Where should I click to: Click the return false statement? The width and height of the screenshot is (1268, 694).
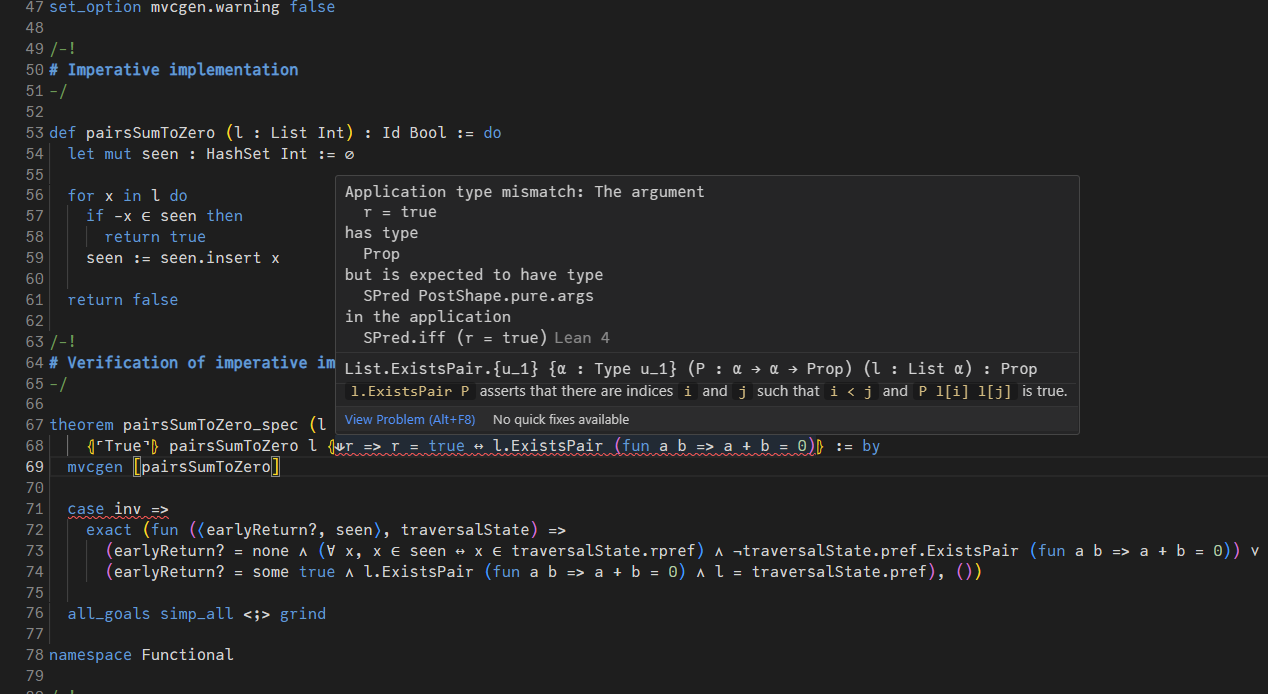pos(122,300)
